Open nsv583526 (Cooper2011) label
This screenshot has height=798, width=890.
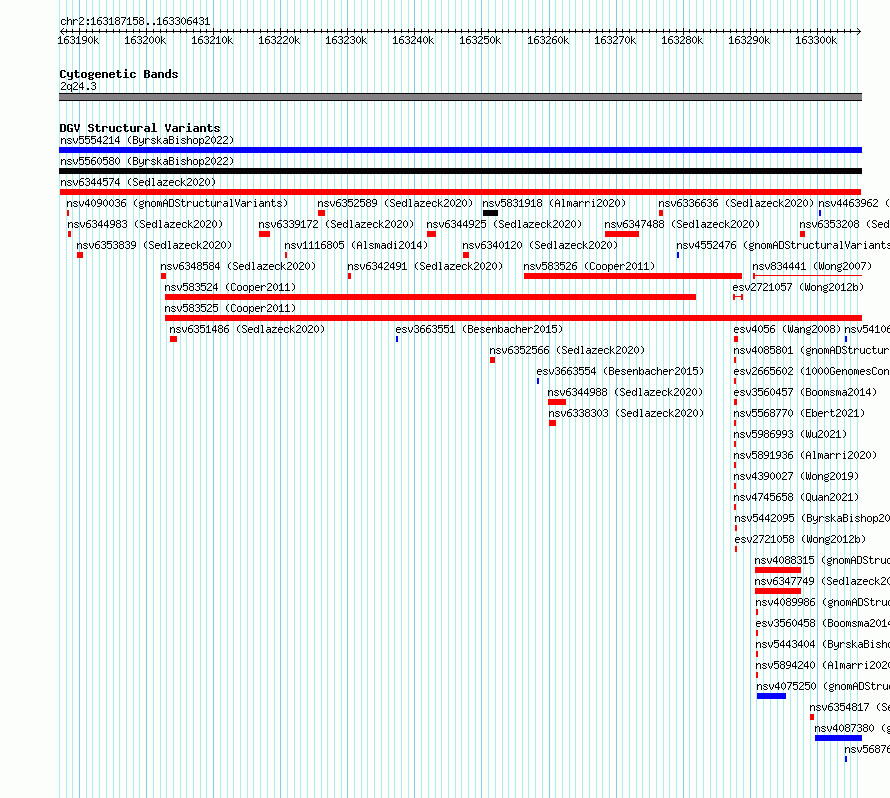tap(589, 266)
